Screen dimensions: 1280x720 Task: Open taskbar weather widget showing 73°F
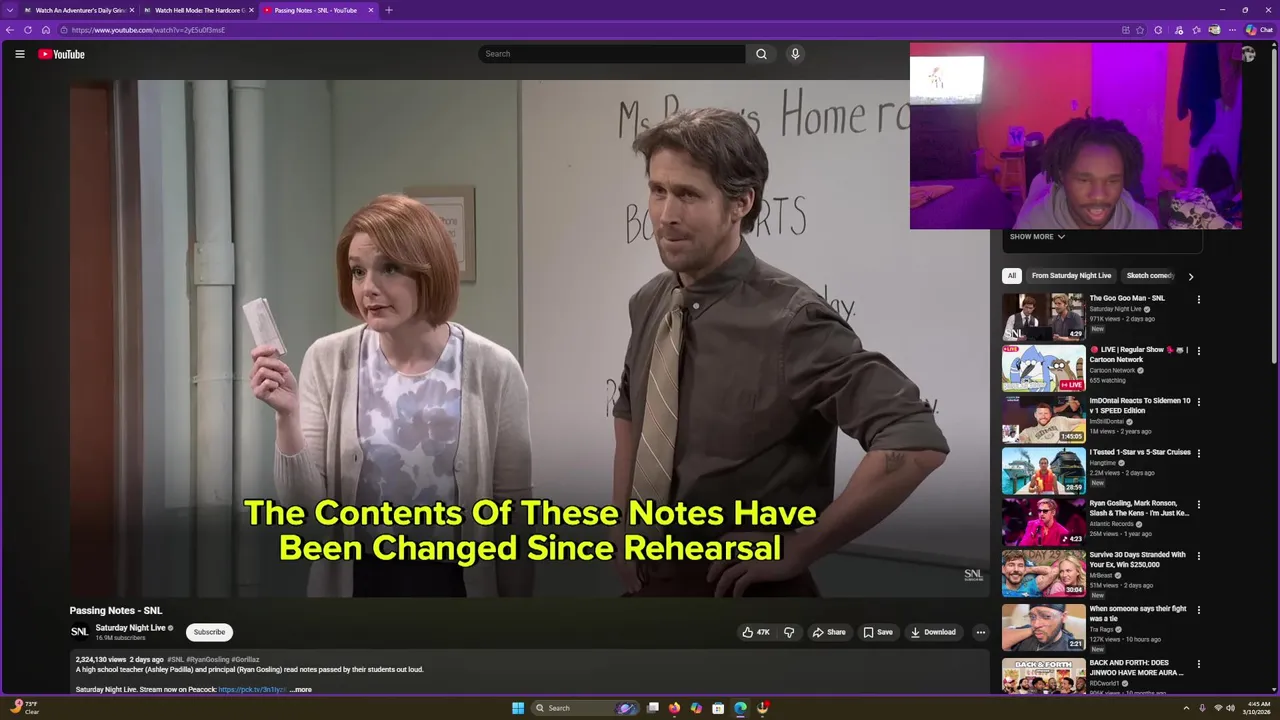[24, 708]
